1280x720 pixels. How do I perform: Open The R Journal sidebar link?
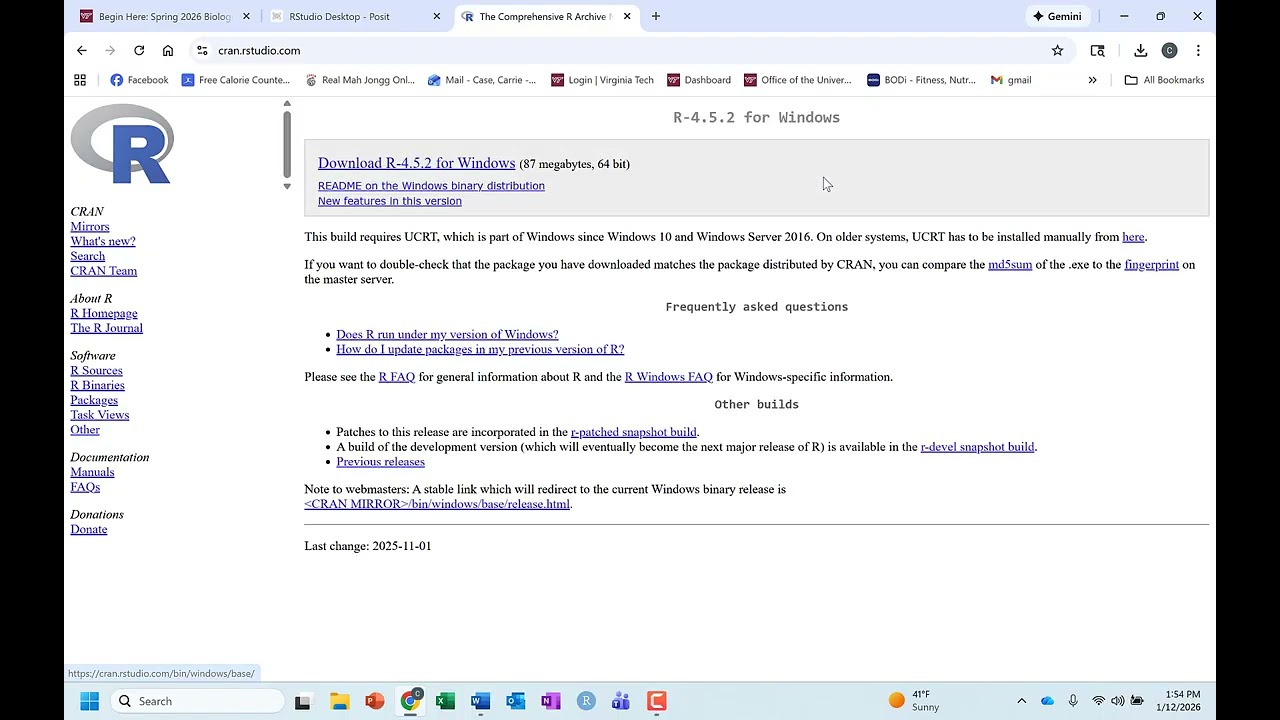coord(106,328)
